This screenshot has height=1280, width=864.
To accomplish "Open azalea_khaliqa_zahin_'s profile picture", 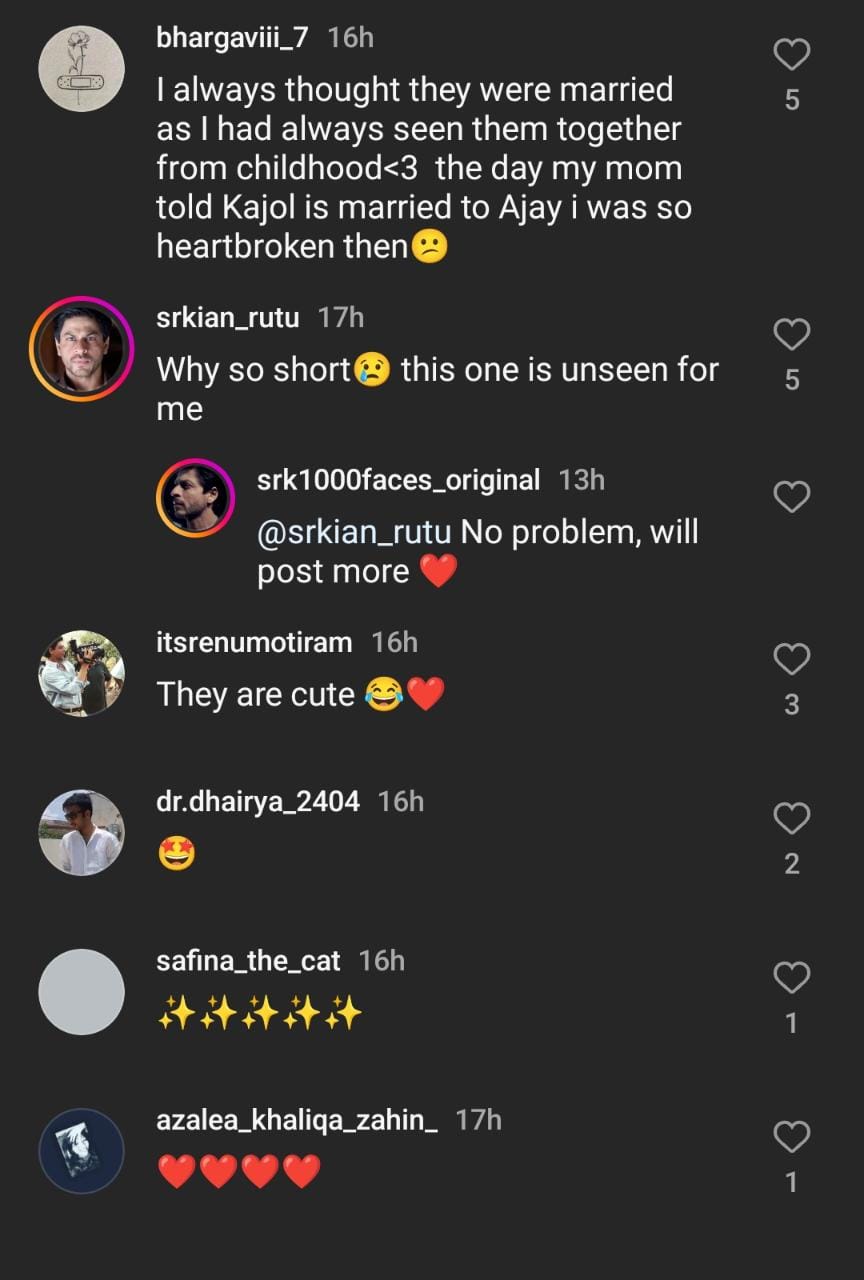I will (81, 1151).
